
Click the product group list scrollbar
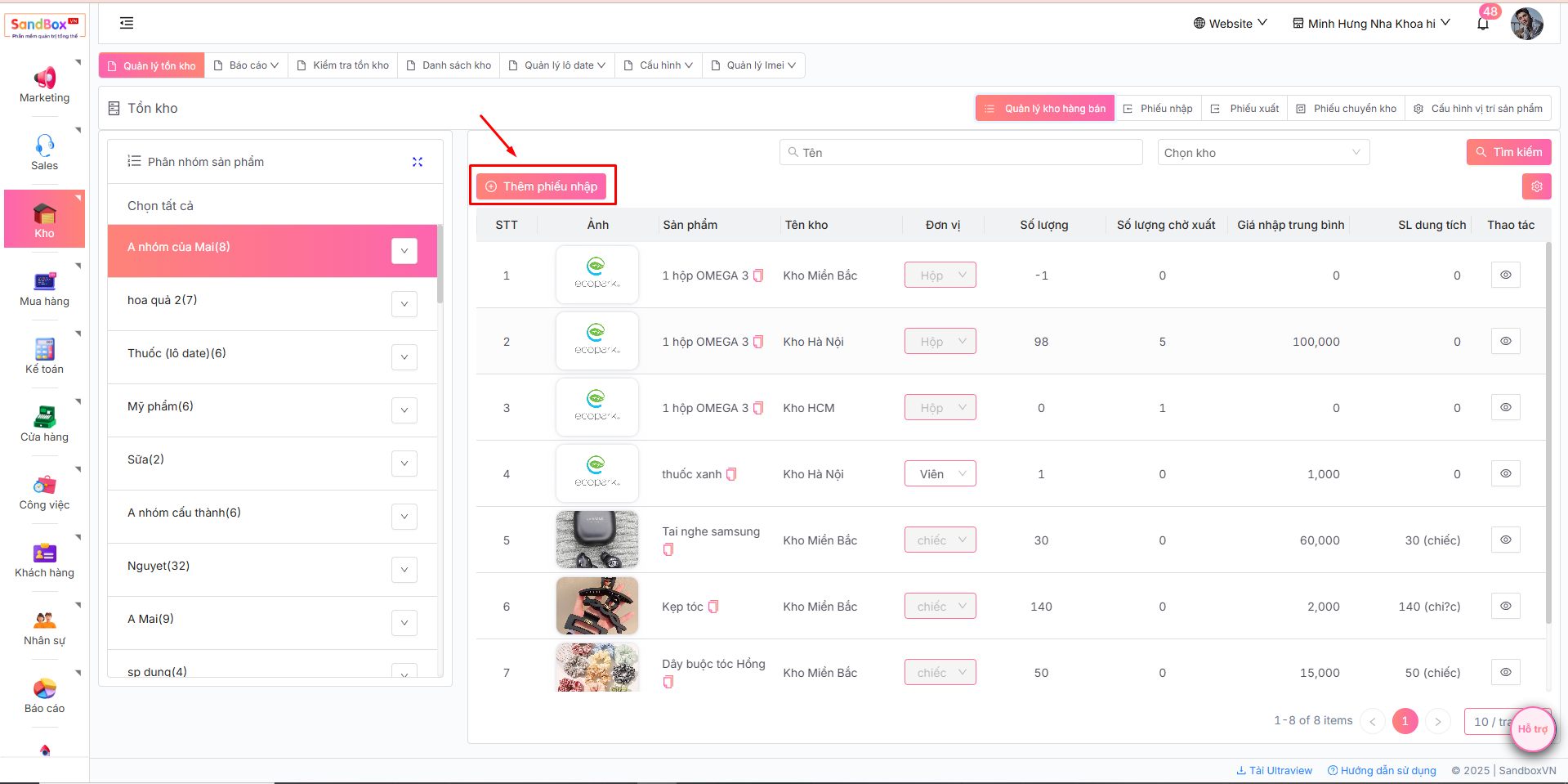440,270
